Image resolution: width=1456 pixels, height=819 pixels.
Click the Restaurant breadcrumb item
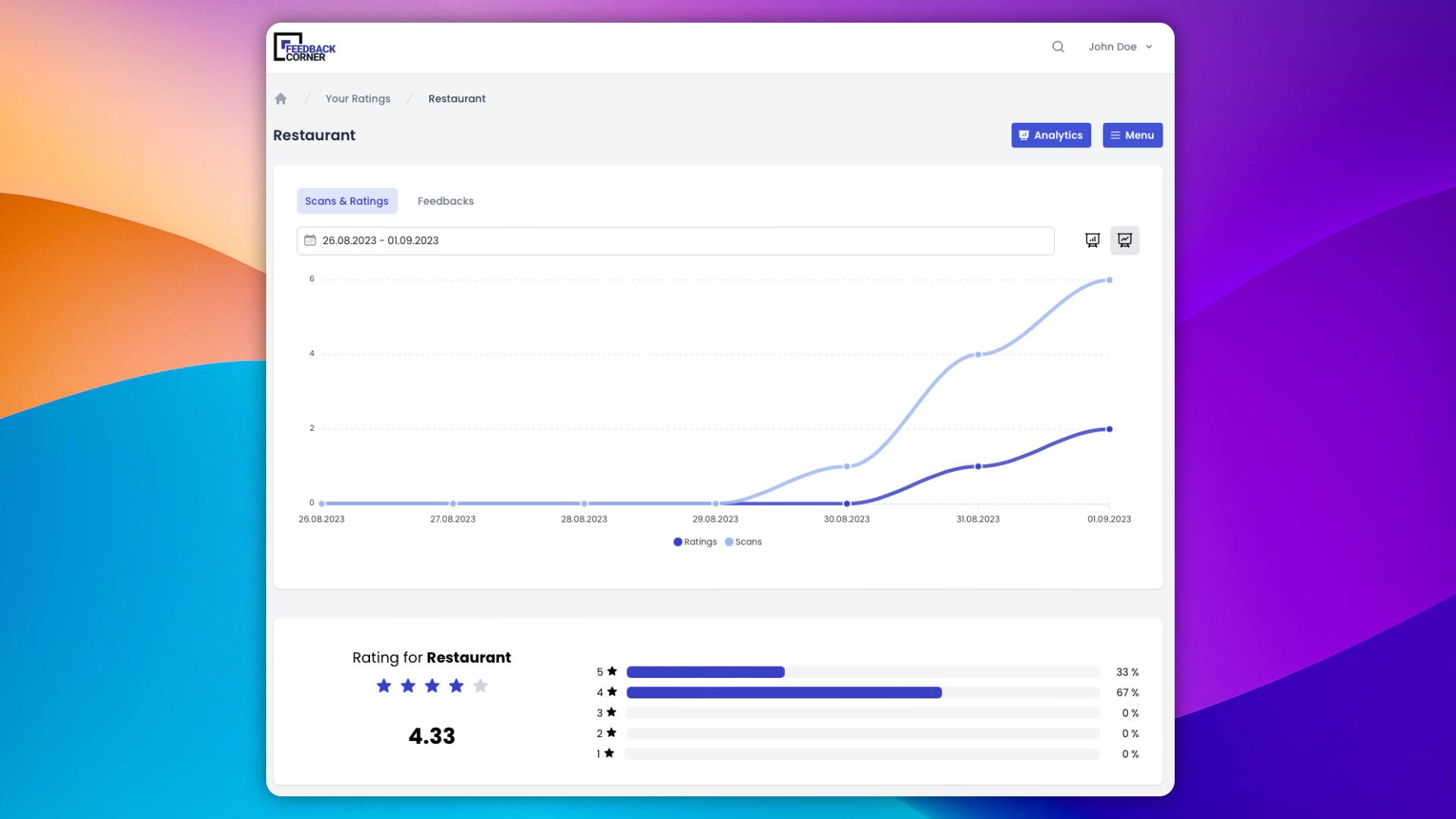click(457, 99)
